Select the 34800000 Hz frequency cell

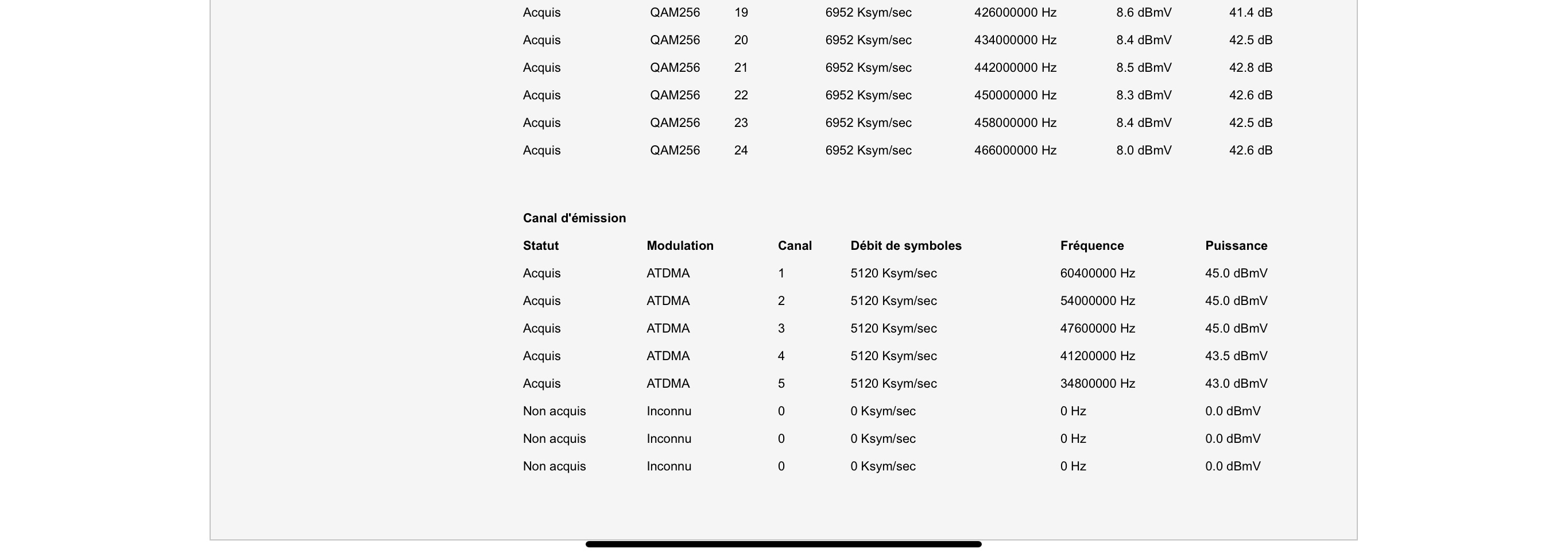[1097, 384]
